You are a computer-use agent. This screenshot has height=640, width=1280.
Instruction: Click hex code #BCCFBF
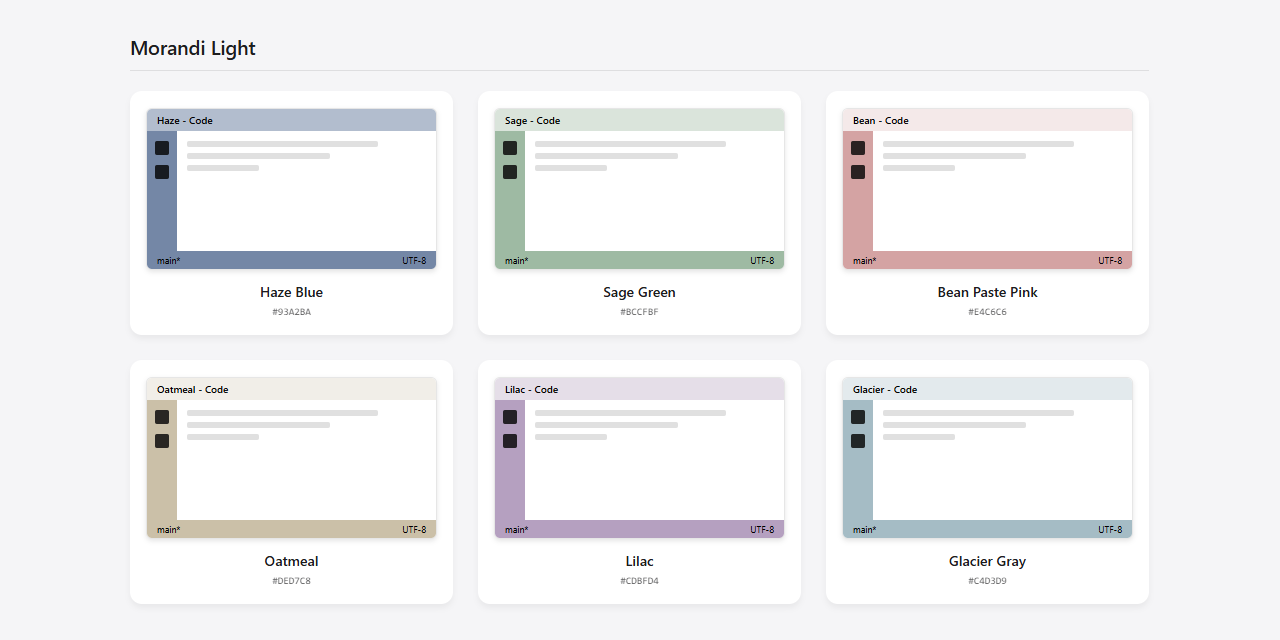click(x=639, y=312)
